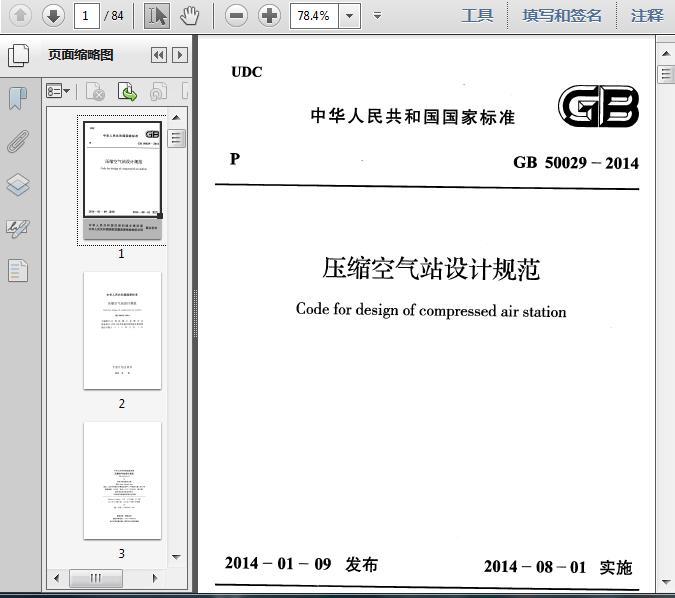
Task: Select page 3 thumbnail
Action: 122,480
